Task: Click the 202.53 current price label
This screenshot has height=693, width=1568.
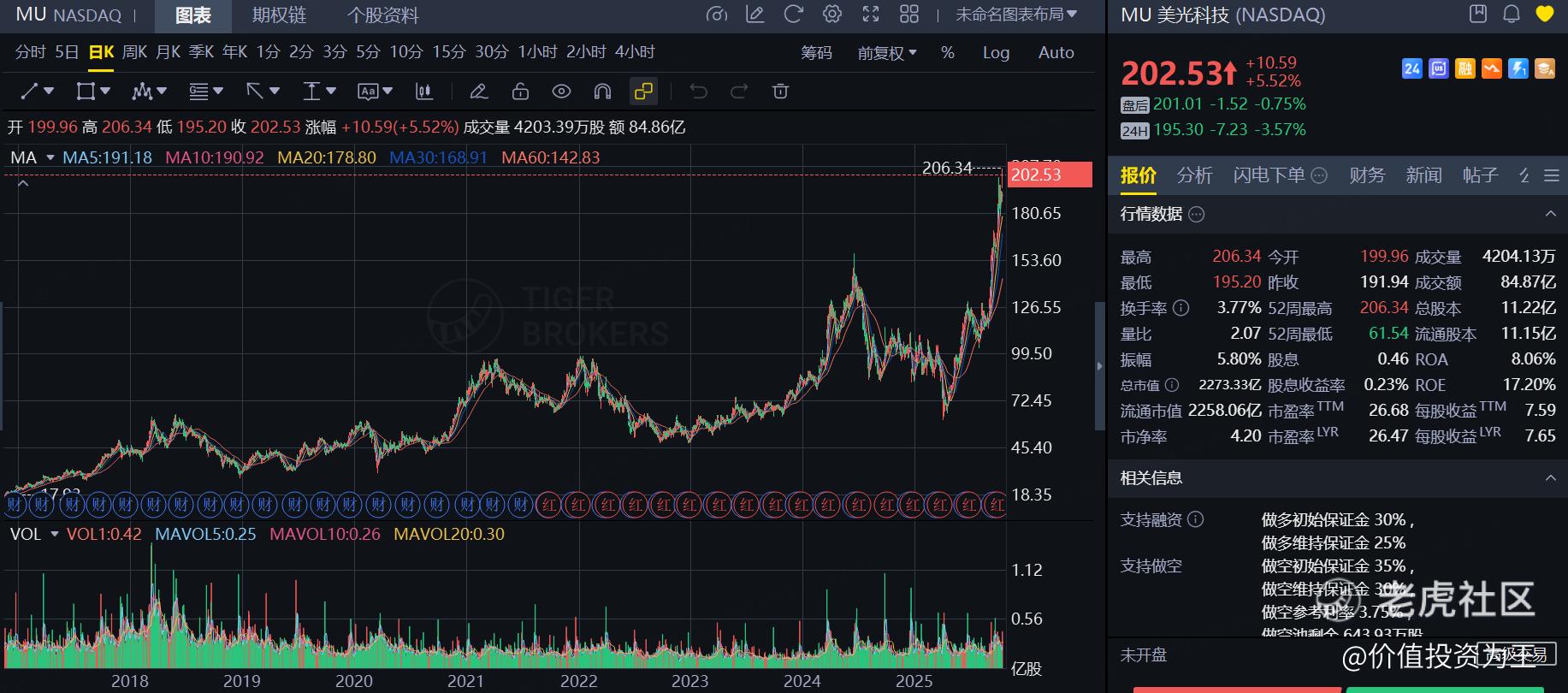Action: (x=1050, y=175)
